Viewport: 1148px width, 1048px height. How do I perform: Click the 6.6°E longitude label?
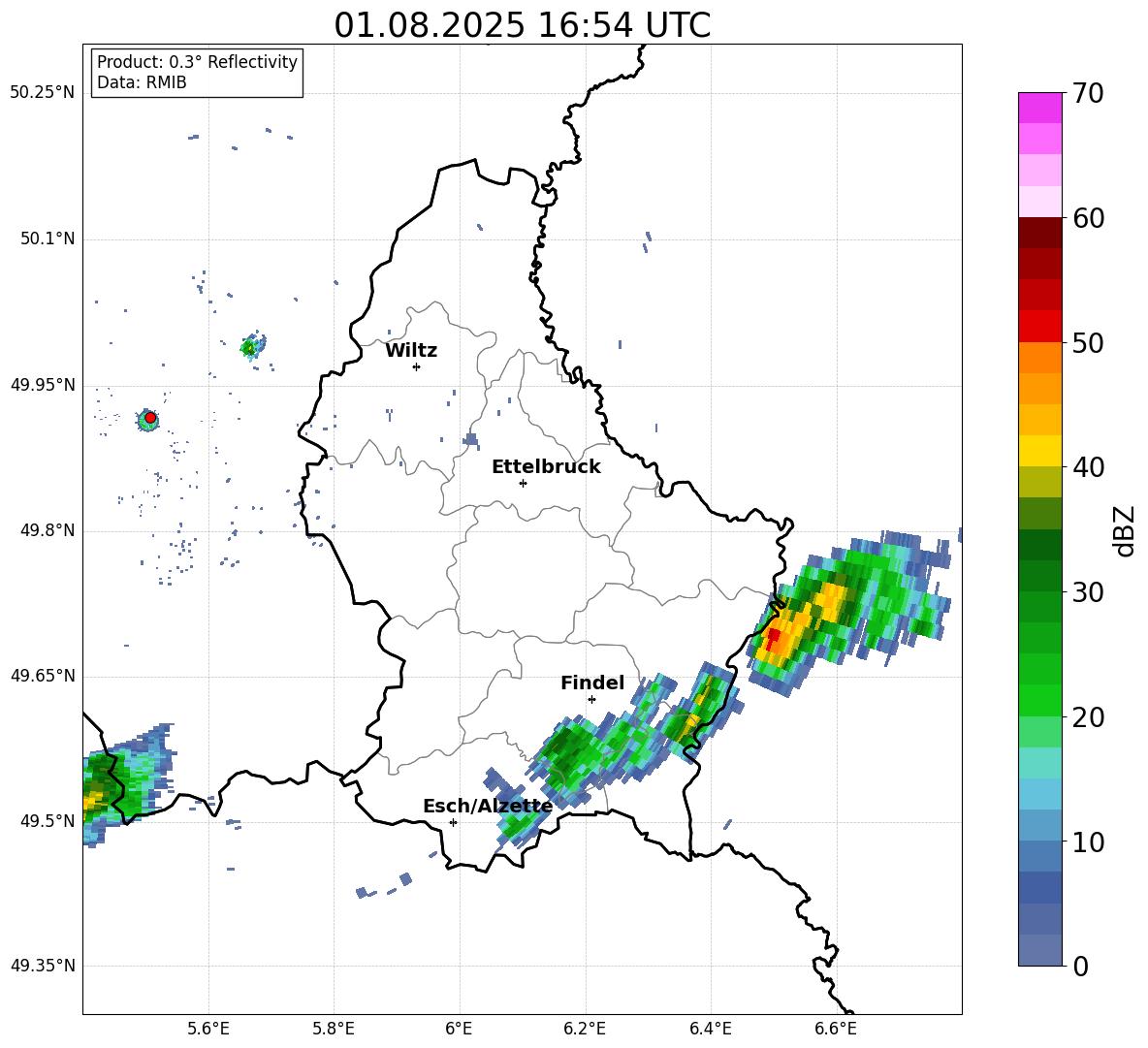point(836,1029)
